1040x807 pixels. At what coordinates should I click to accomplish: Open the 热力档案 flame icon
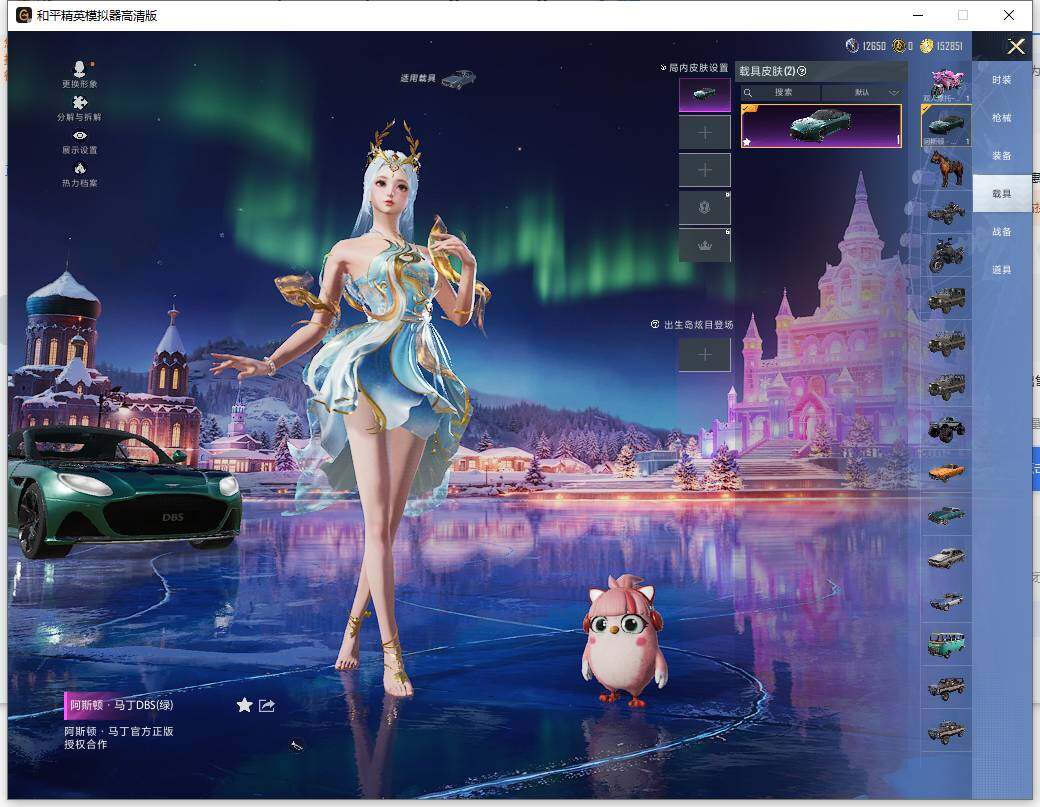point(80,168)
